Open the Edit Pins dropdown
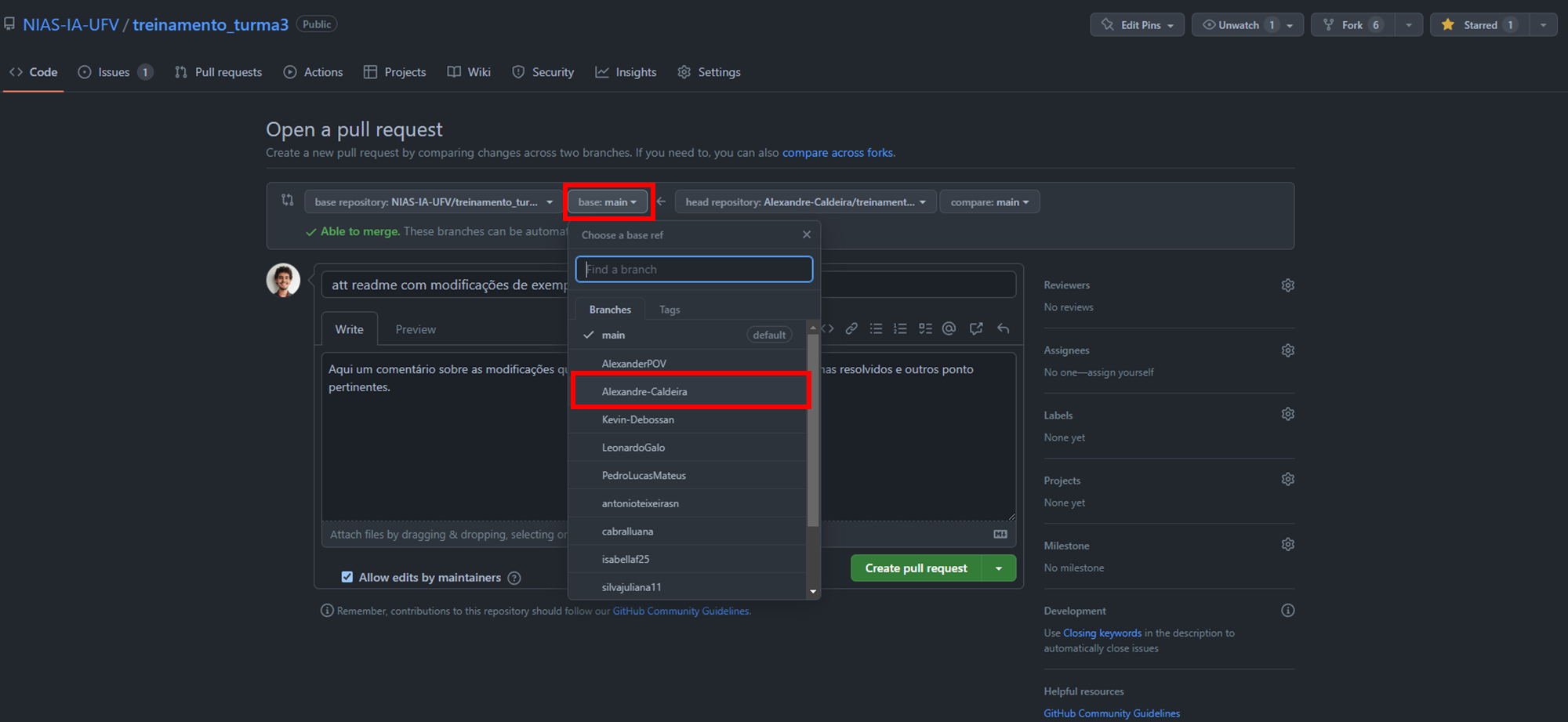The width and height of the screenshot is (1568, 722). pos(1137,25)
